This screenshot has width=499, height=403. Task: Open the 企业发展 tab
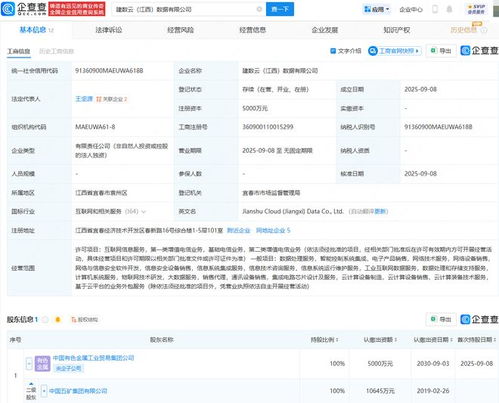coord(325,30)
